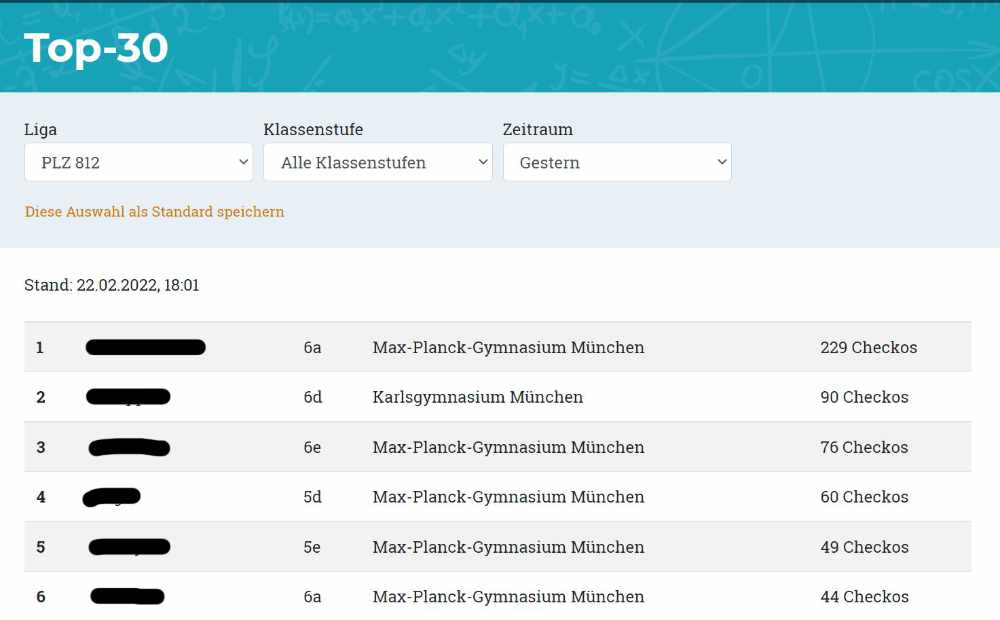Expand the Klassenstufe dropdown
Viewport: 1000px width, 620px height.
click(377, 162)
